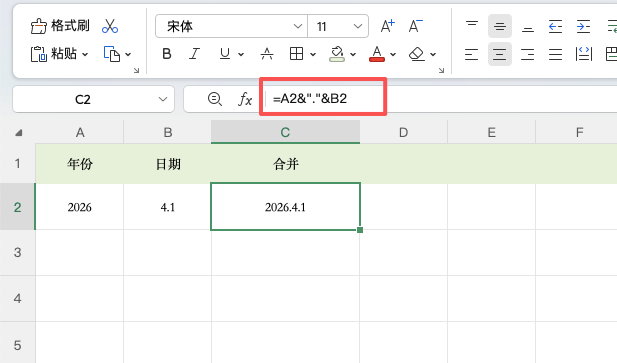Select column B header
This screenshot has height=363, width=617.
(x=168, y=132)
